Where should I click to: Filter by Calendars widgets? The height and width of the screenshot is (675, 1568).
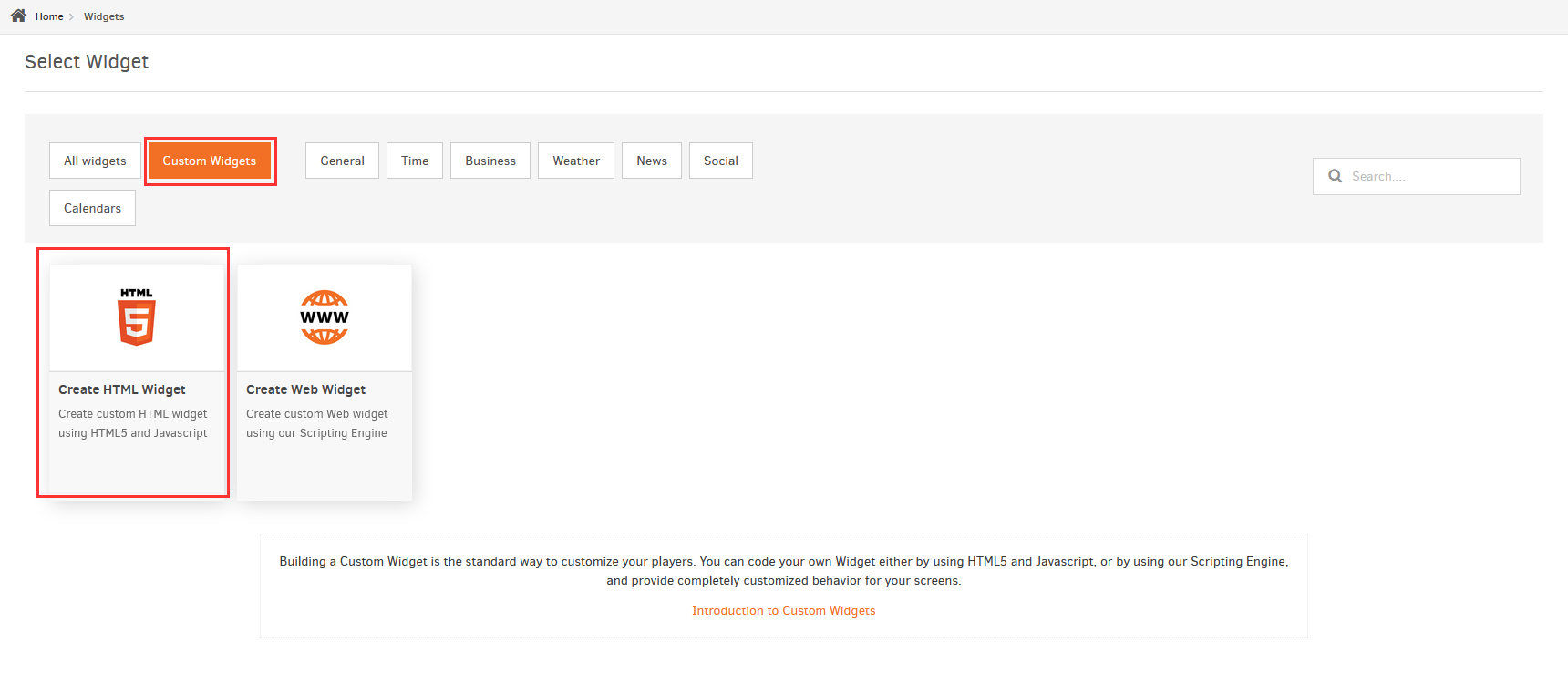(92, 208)
